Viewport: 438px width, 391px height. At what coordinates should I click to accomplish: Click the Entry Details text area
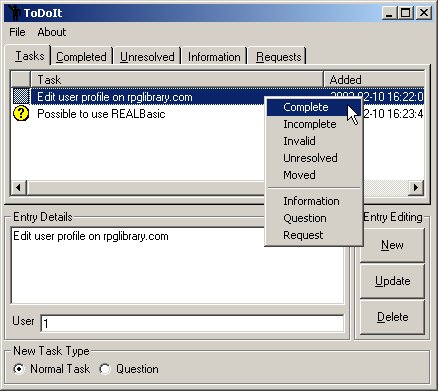(x=177, y=266)
